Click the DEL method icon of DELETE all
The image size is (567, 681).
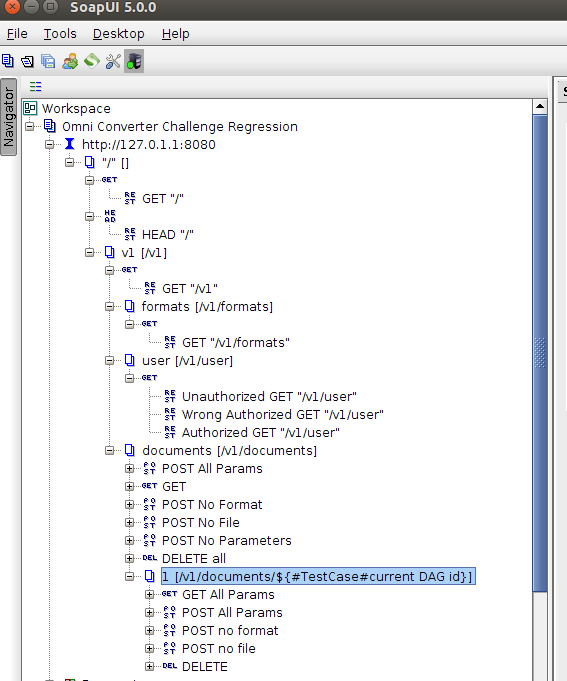point(150,558)
